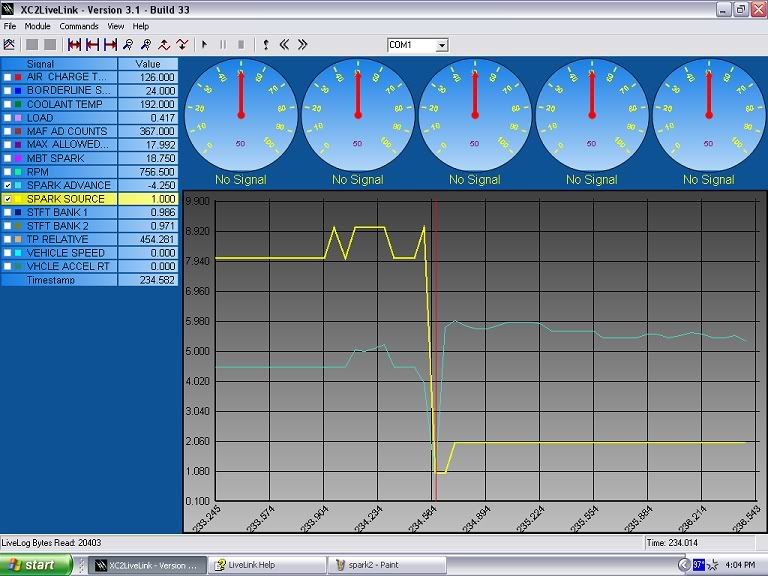Tick the COOLANT TEMP checkbox

pyautogui.click(x=8, y=104)
